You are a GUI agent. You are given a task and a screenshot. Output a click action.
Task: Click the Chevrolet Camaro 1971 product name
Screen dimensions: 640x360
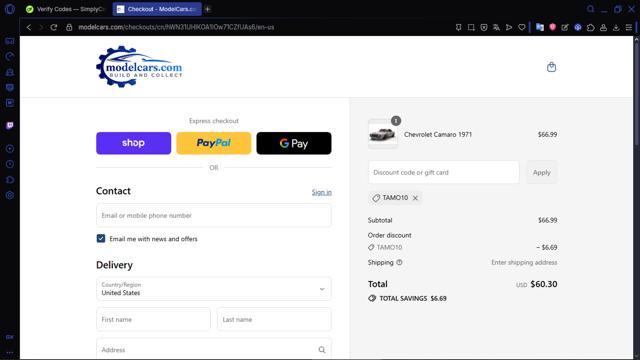click(438, 134)
